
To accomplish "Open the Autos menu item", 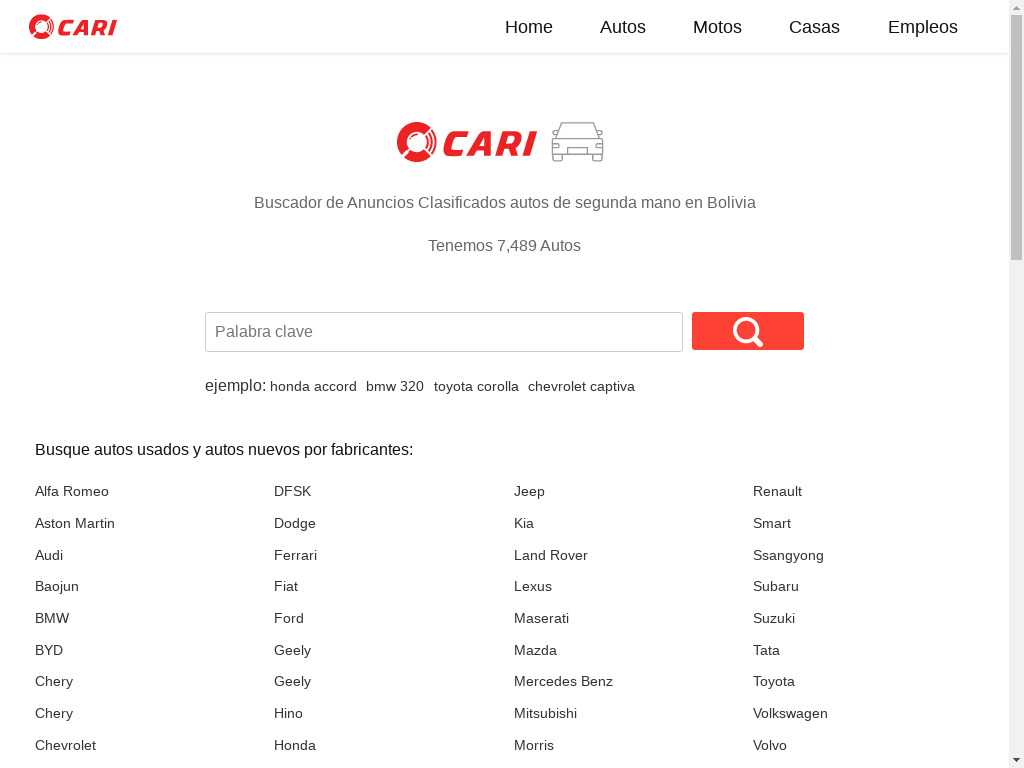I will [622, 27].
